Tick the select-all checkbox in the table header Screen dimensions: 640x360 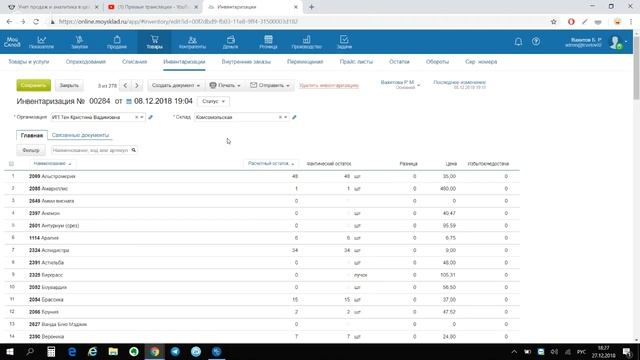coord(11,164)
